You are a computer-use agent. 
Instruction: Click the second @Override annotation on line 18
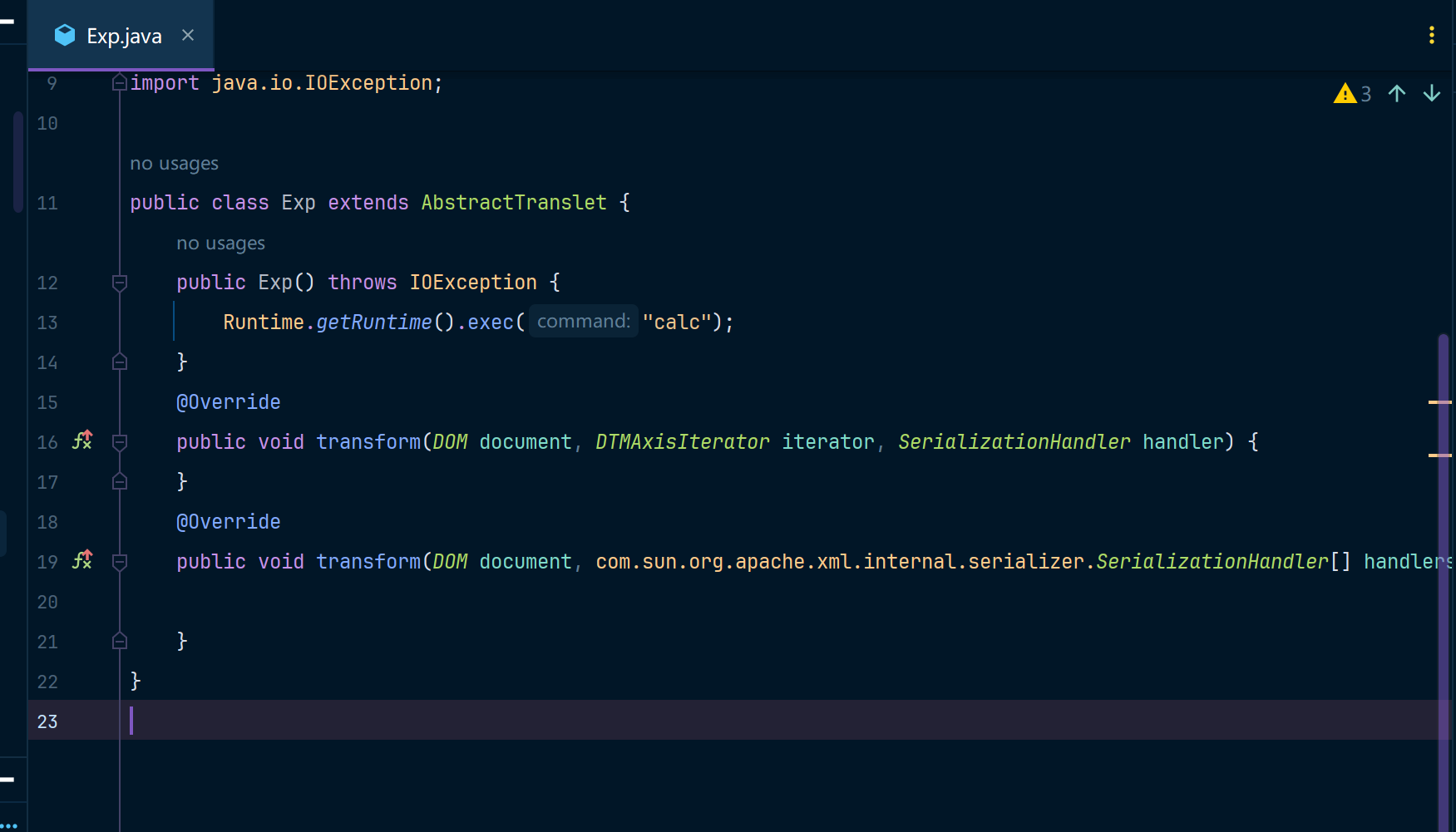[x=229, y=522]
